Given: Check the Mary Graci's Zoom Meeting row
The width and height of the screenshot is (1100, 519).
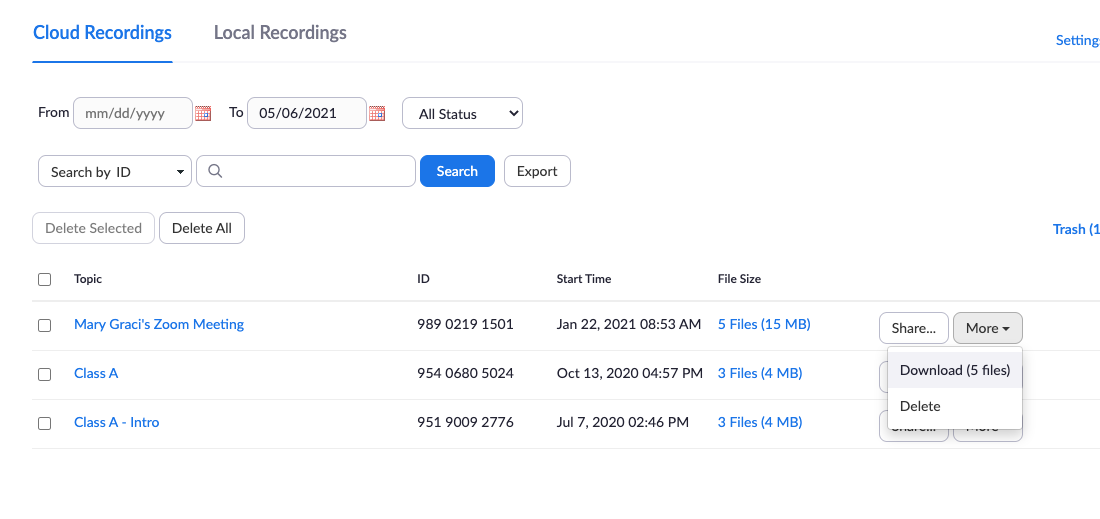Looking at the screenshot, I should (x=44, y=325).
